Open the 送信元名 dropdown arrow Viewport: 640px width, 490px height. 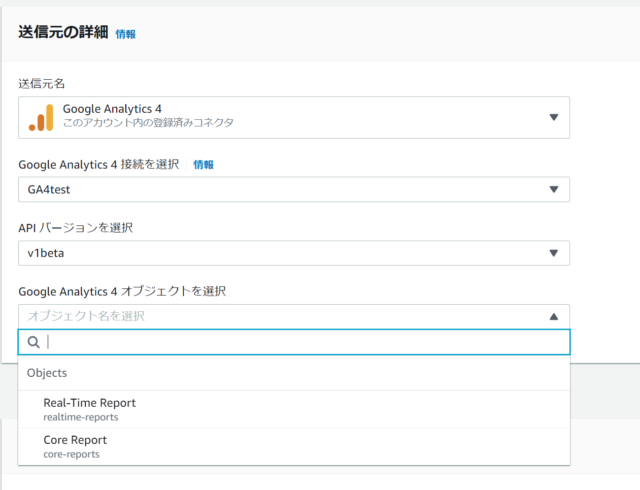pos(553,118)
